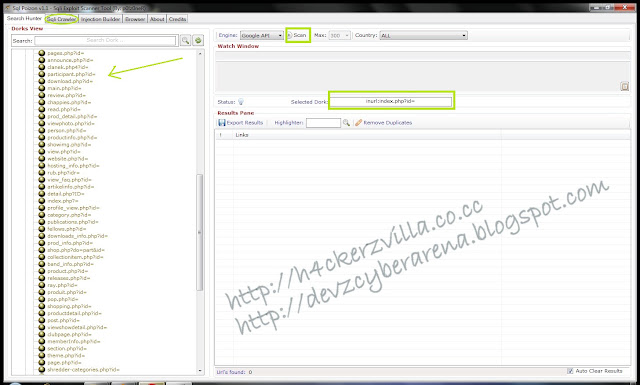This screenshot has width=640, height=385.
Task: Select the shredder-categories.php?id= dork
Action: pos(83,369)
